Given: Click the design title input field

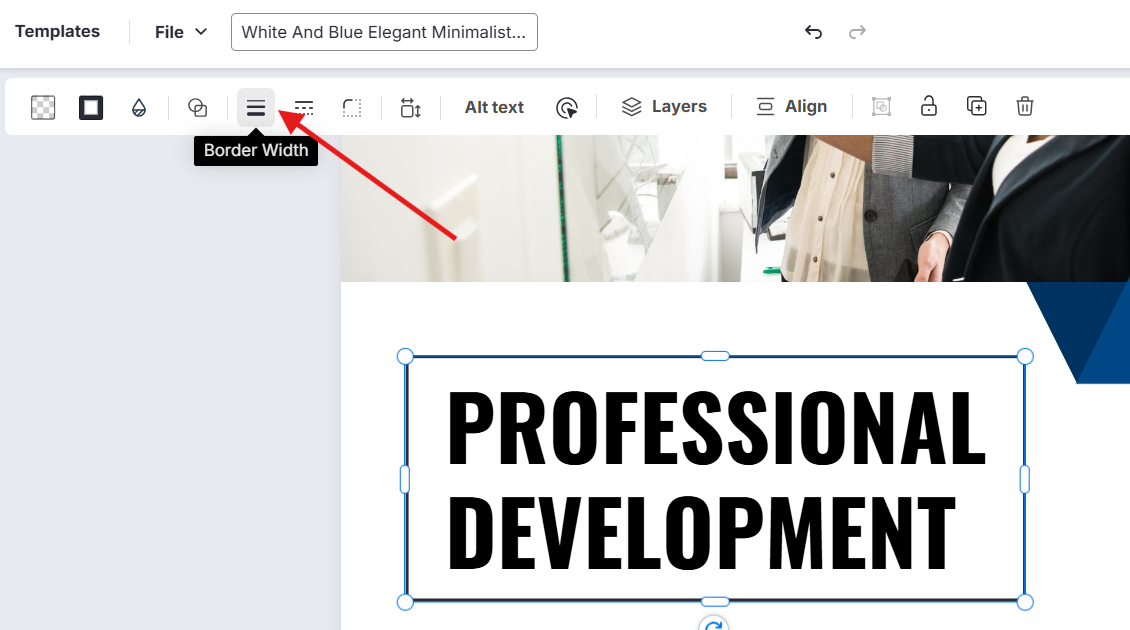Looking at the screenshot, I should click(384, 32).
